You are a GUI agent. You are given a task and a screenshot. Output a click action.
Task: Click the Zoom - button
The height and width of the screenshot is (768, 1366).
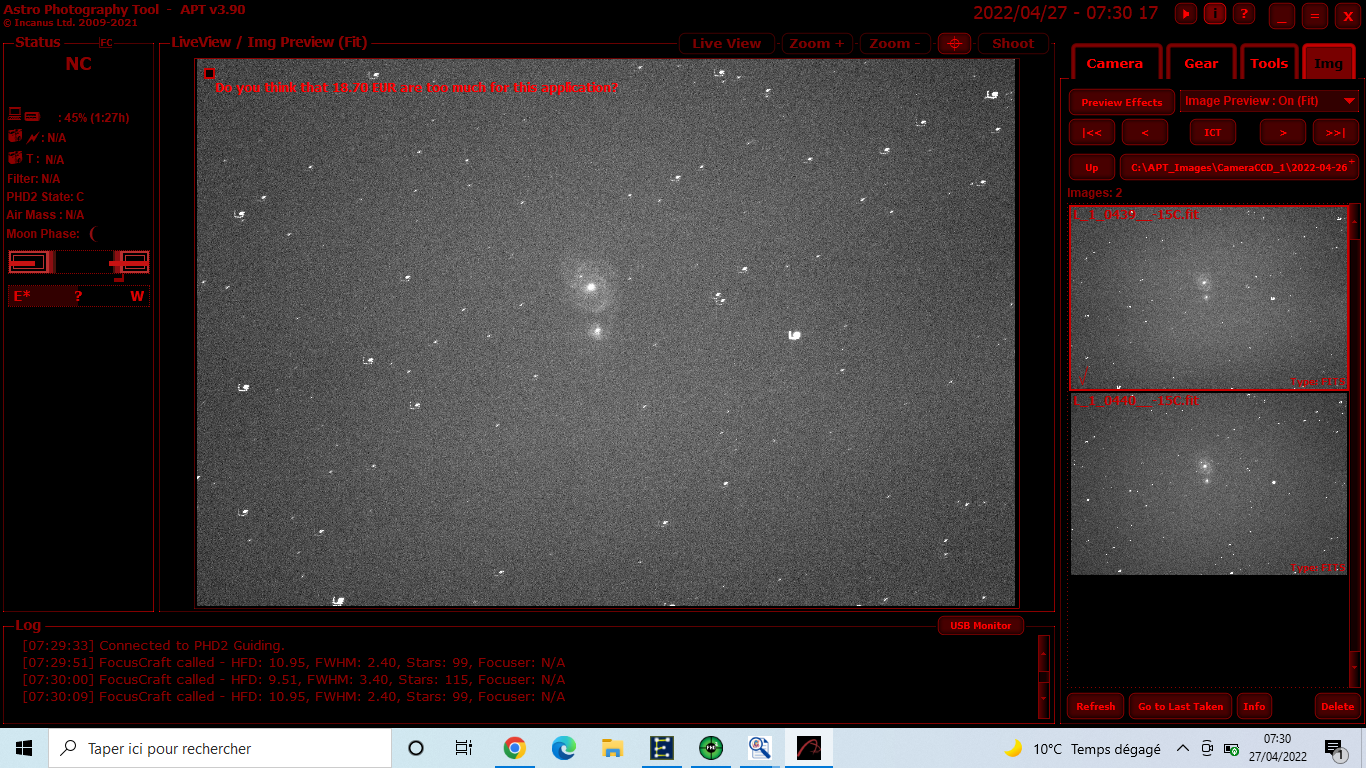[x=895, y=44]
